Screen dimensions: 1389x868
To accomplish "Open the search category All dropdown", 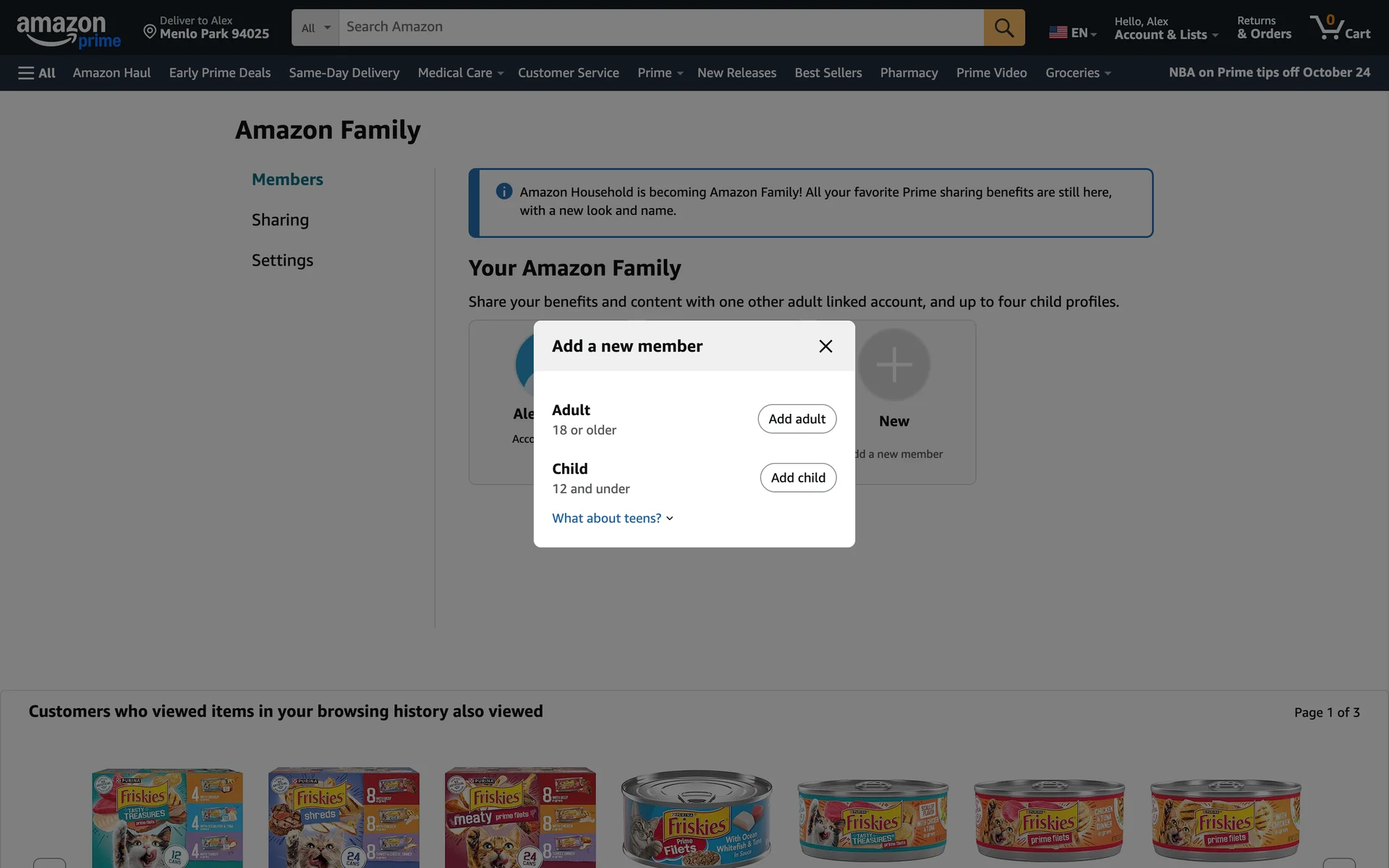I will (x=315, y=27).
